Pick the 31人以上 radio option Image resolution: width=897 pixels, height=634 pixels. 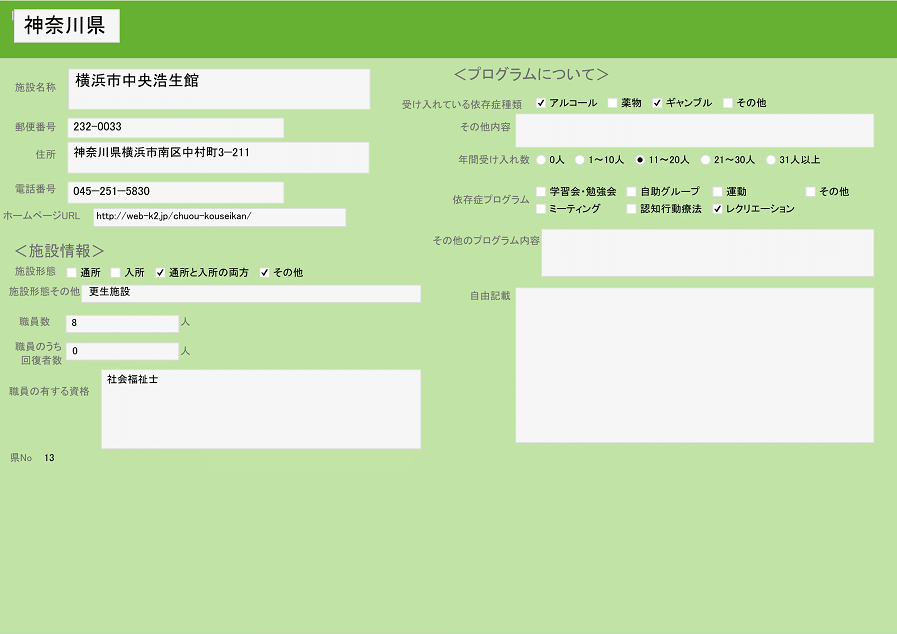coord(770,160)
